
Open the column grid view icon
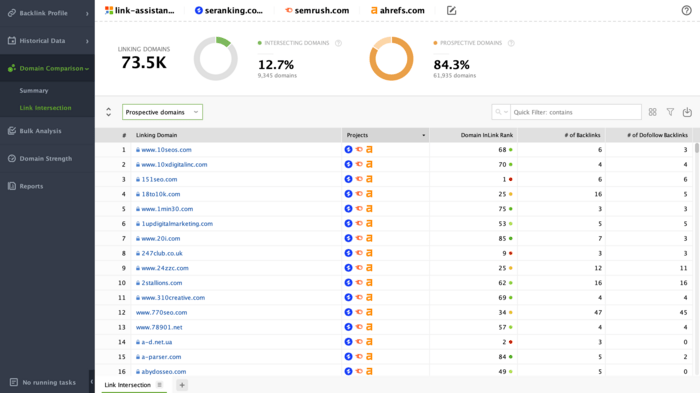(x=653, y=112)
